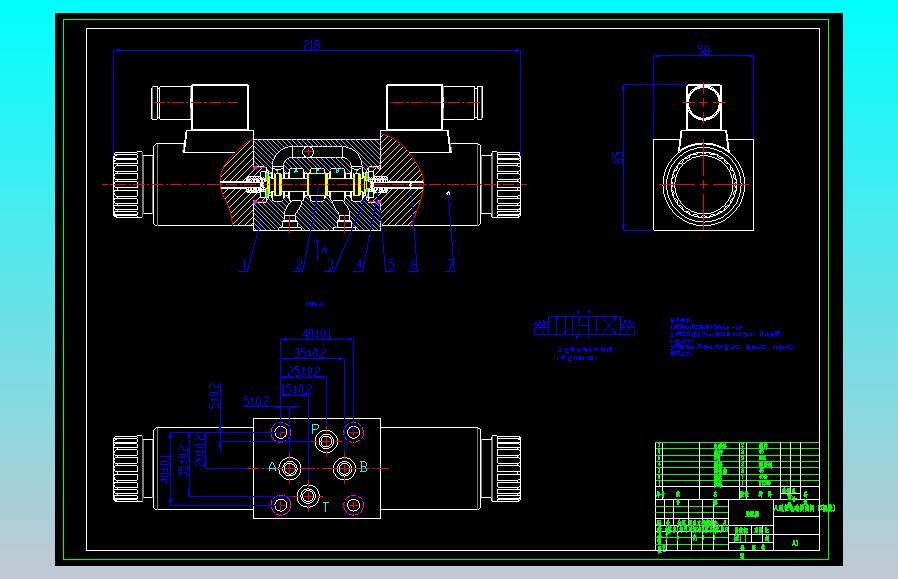Select the hydraulic valve schematic symbol

[x=585, y=325]
